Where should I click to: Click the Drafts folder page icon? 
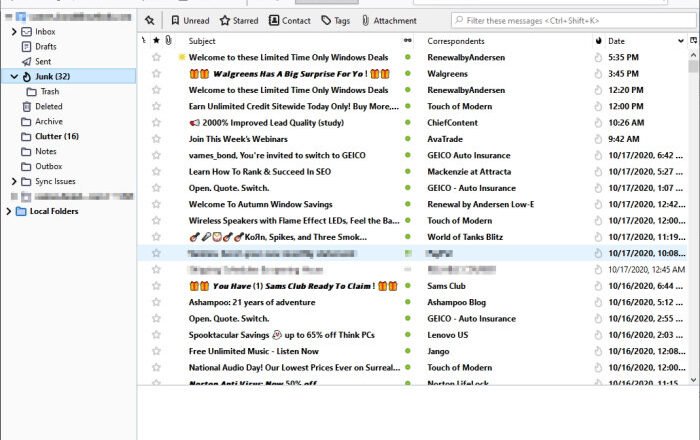pyautogui.click(x=26, y=46)
